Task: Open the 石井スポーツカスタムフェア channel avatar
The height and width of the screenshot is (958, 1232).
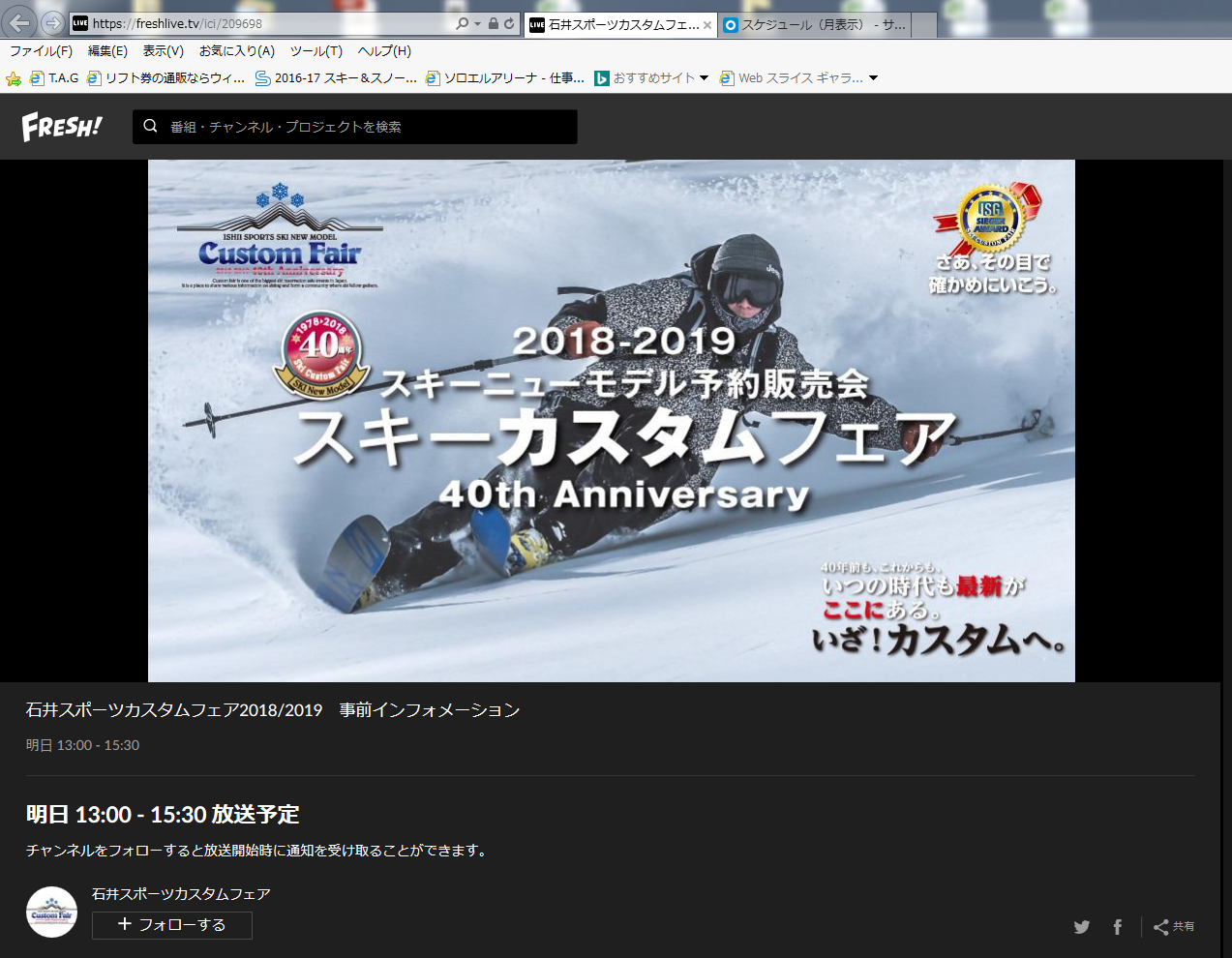Action: (51, 913)
